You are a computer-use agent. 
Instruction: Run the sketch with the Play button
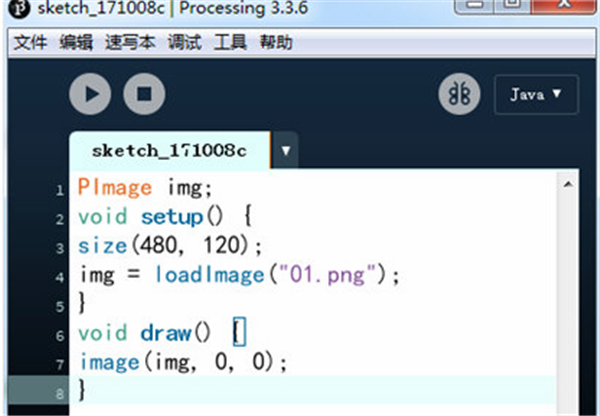90,94
